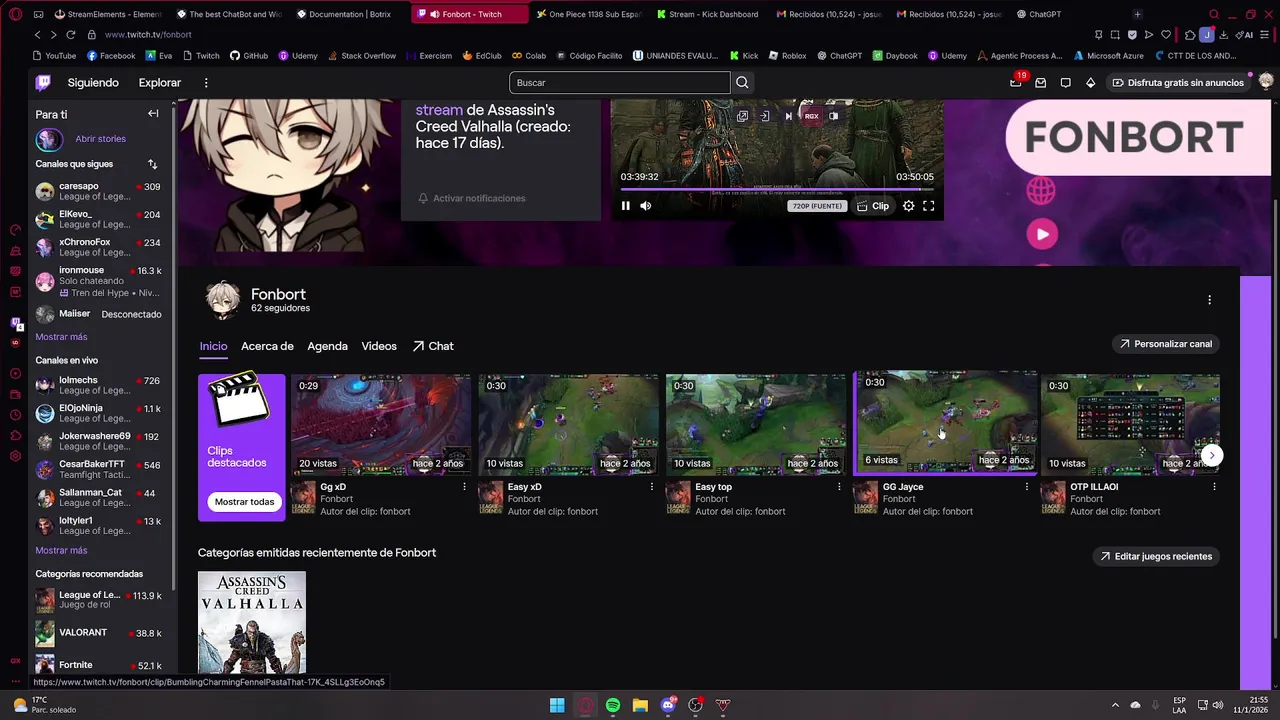
Task: Open Spotify from the taskbar
Action: coord(613,705)
